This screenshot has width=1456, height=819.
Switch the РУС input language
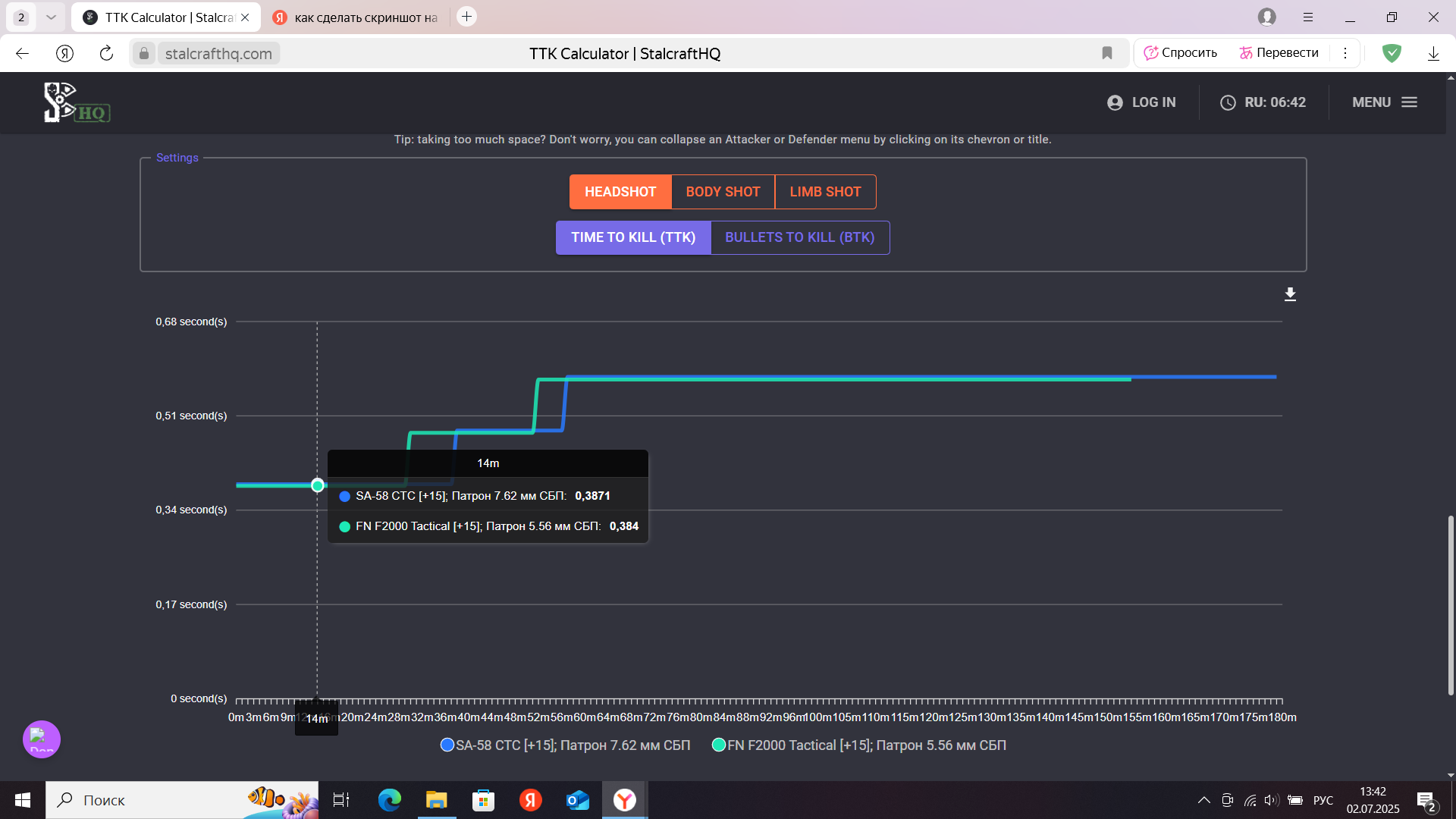[1323, 800]
